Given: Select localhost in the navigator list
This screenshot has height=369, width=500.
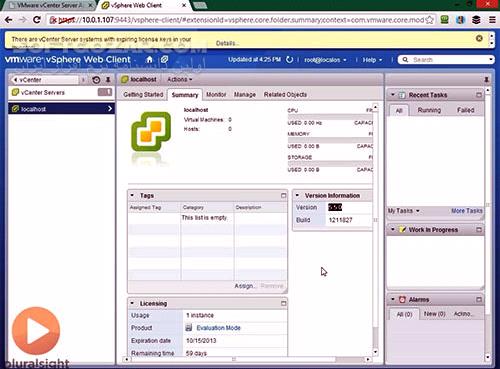Looking at the screenshot, I should point(61,109).
